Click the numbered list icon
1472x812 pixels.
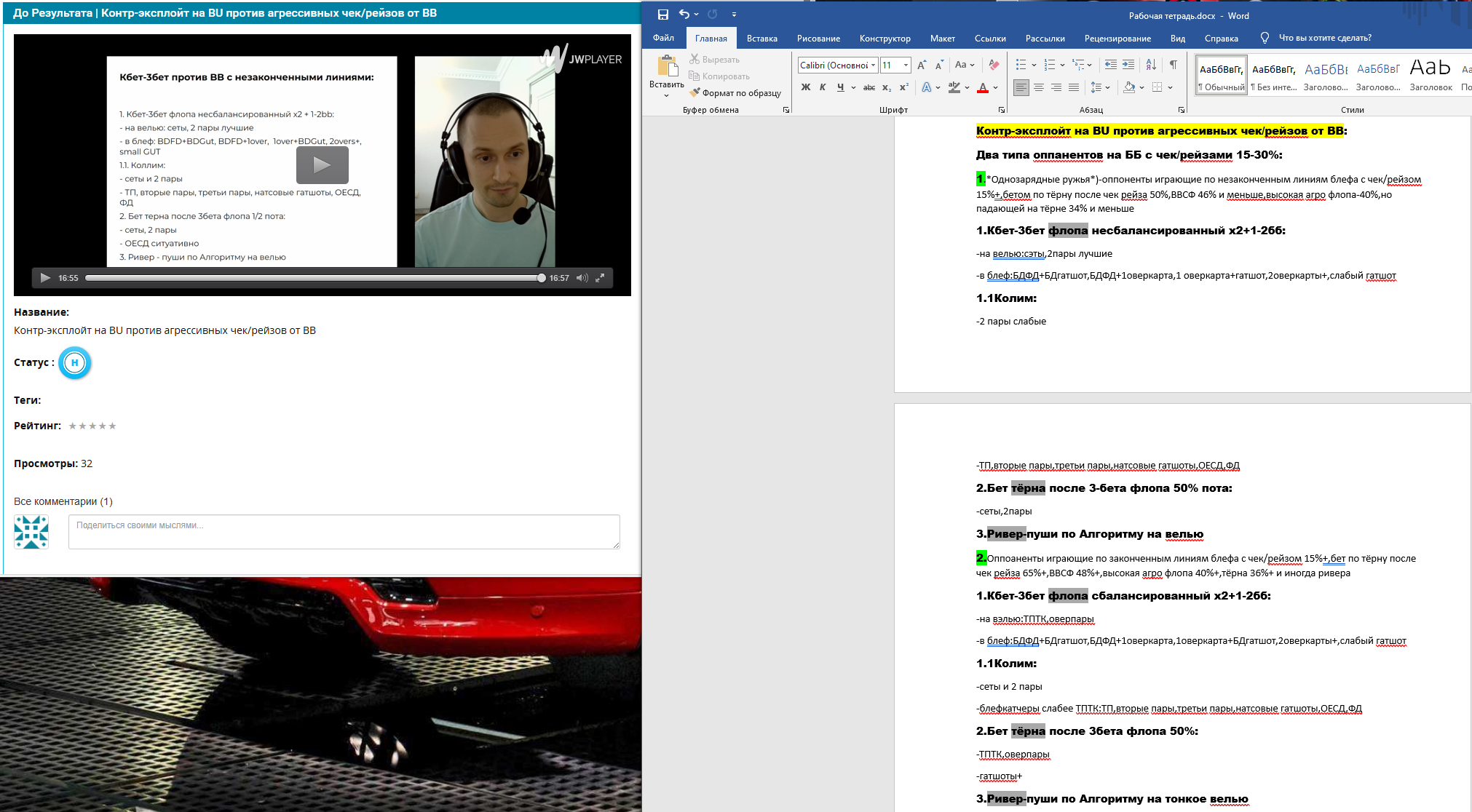pyautogui.click(x=1050, y=65)
